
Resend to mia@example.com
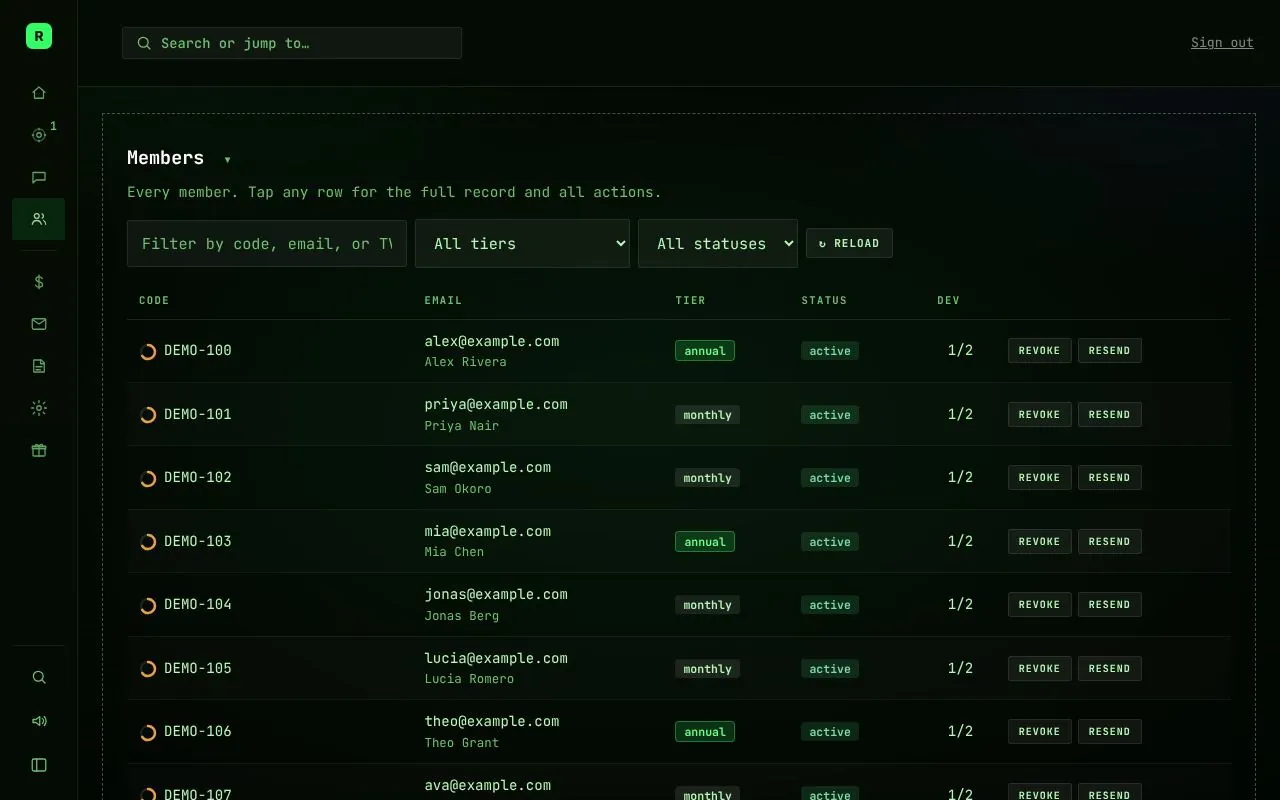[x=1109, y=541]
